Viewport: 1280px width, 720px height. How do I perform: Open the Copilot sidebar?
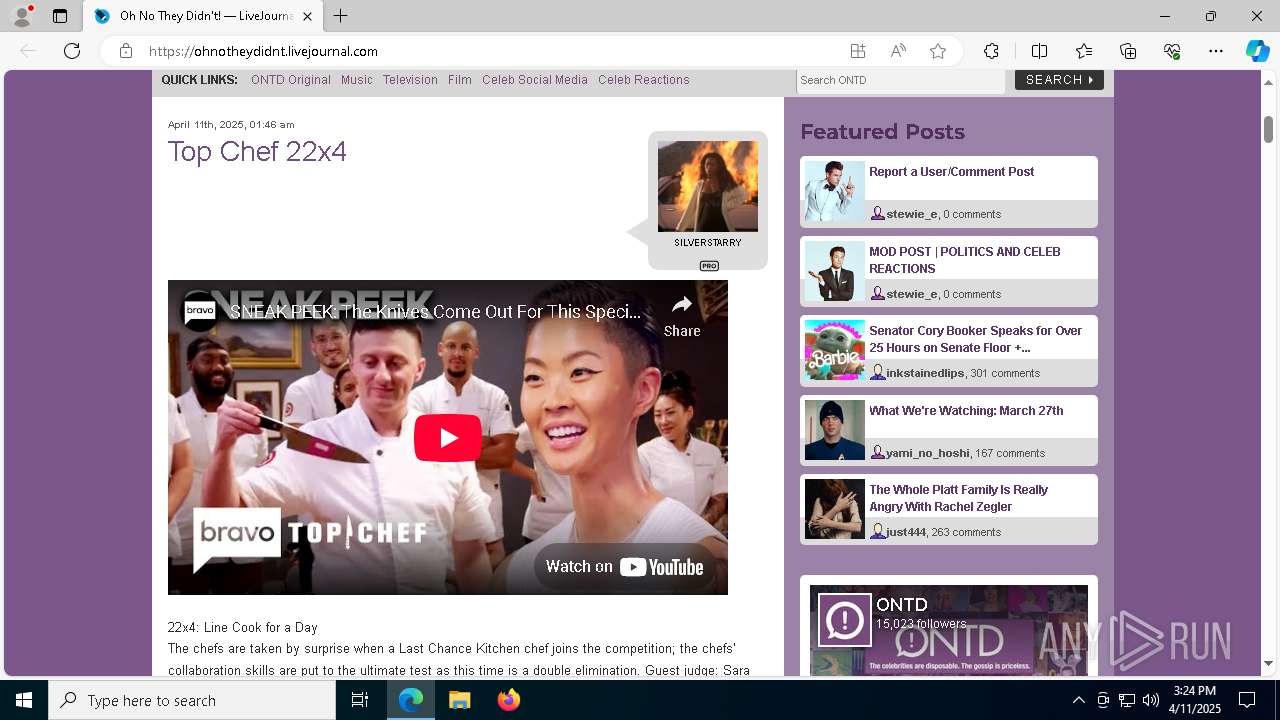[x=1257, y=51]
